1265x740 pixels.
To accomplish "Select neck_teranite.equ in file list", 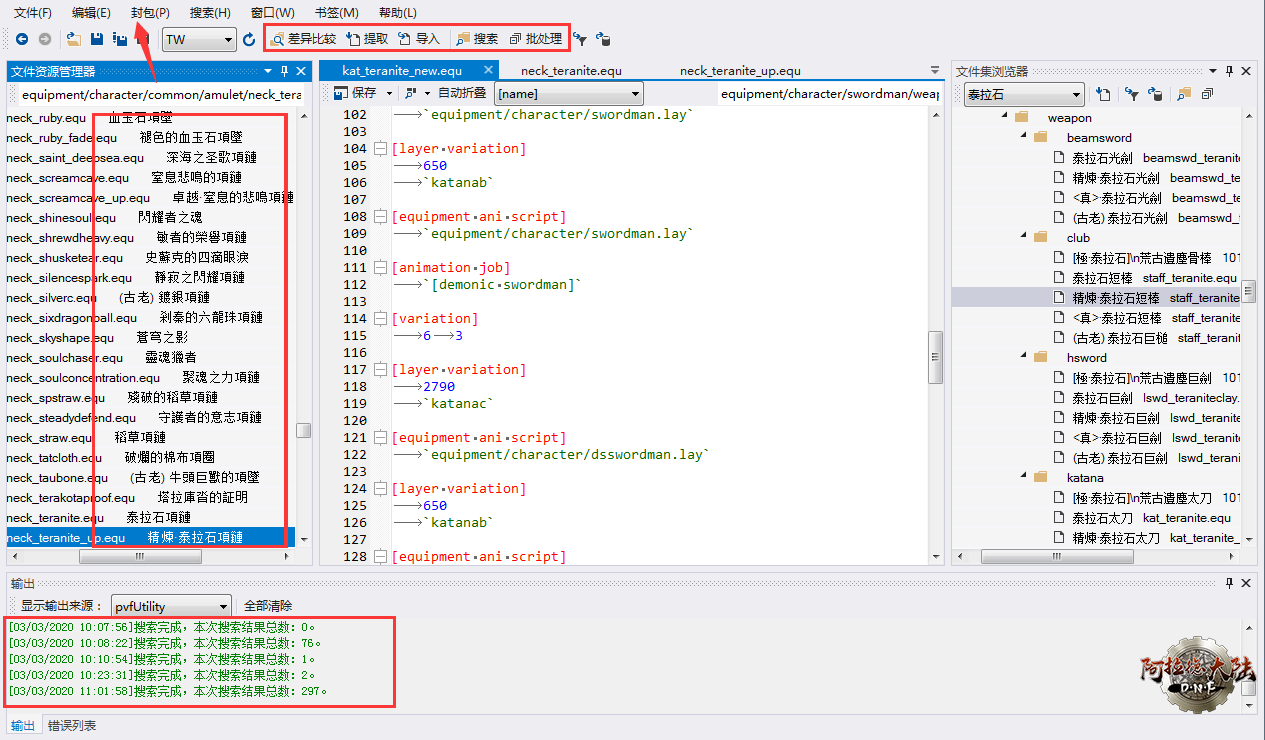I will (x=55, y=517).
